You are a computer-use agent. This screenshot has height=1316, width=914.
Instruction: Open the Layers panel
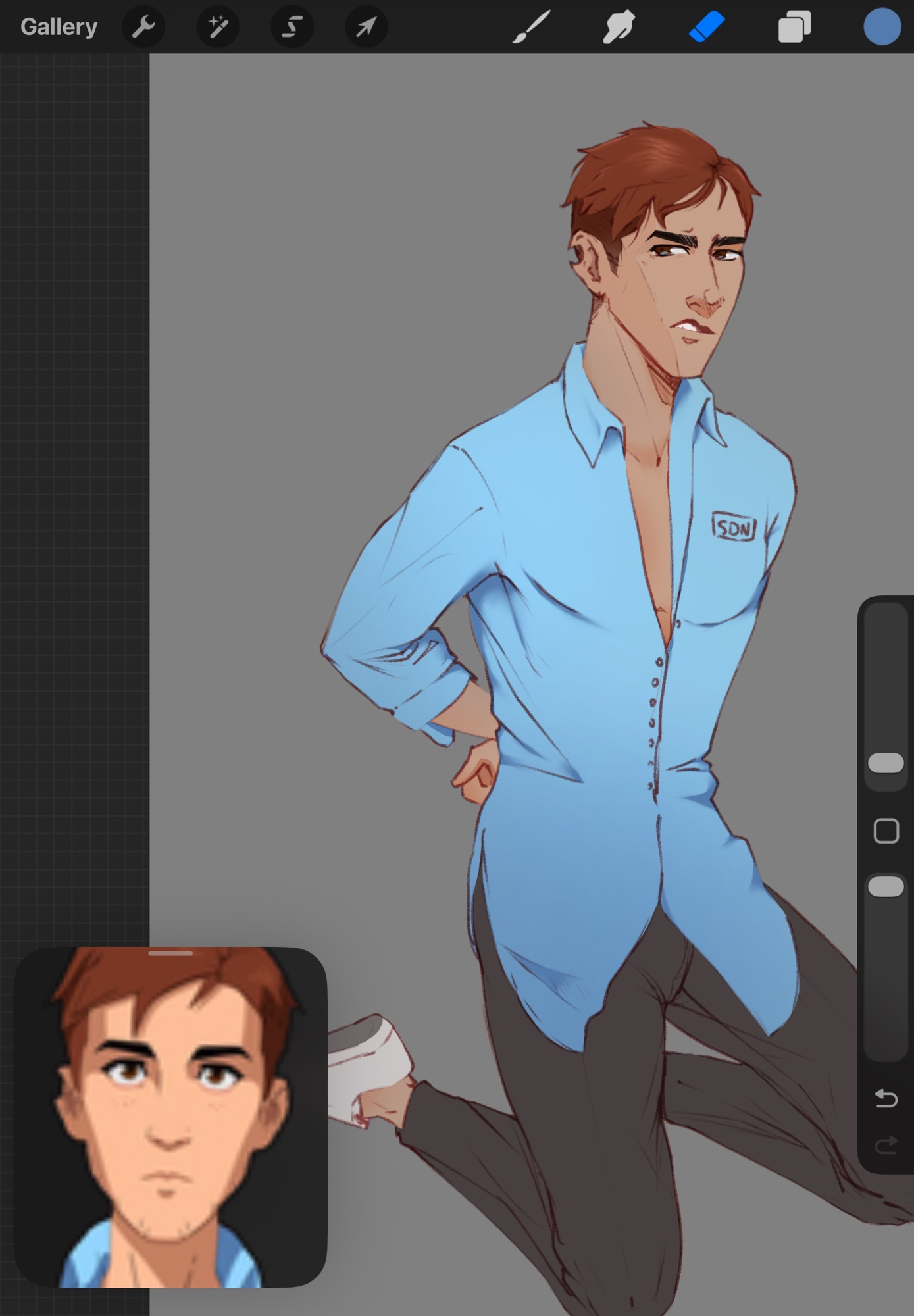click(794, 27)
